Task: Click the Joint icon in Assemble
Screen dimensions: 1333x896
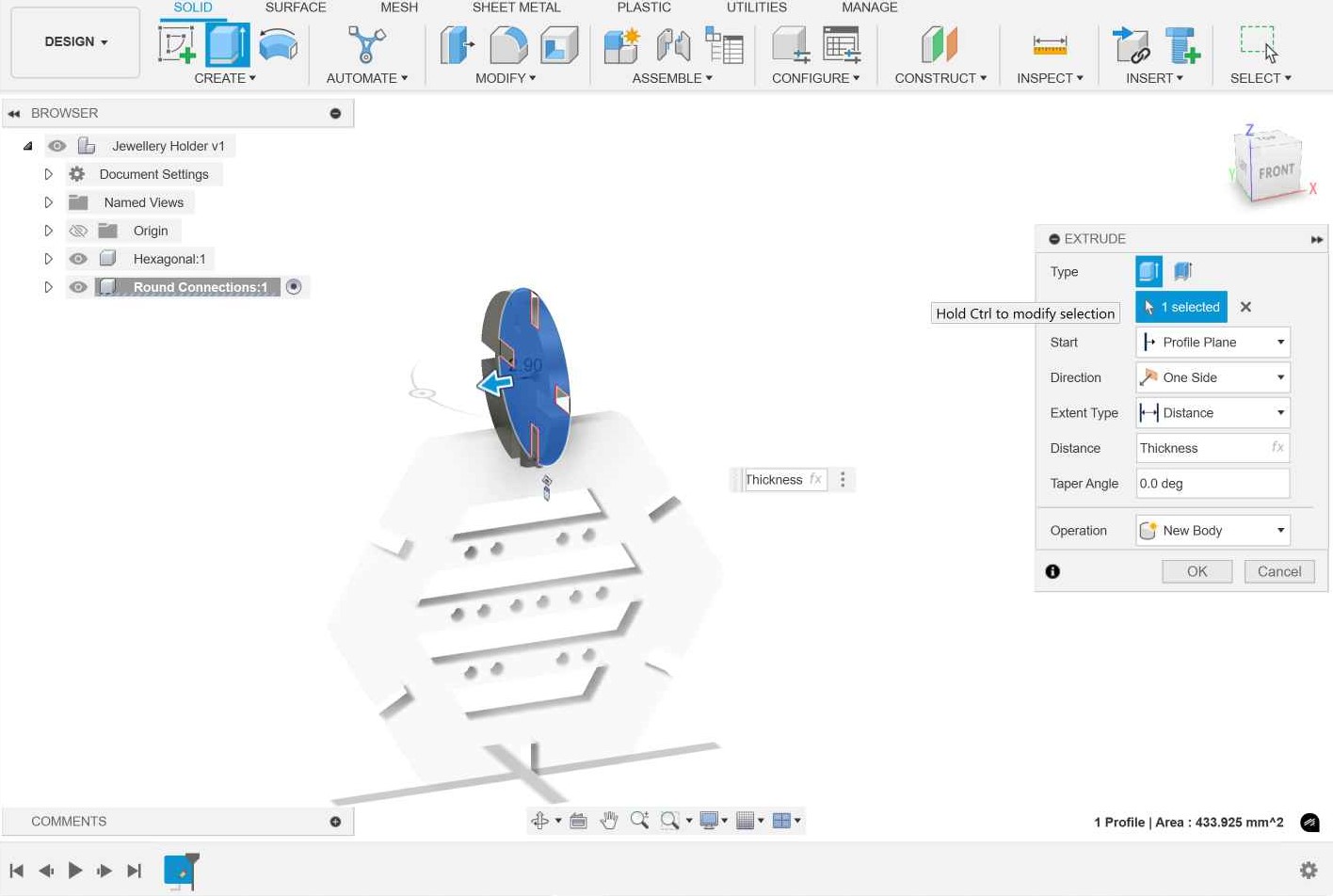Action: 673,44
